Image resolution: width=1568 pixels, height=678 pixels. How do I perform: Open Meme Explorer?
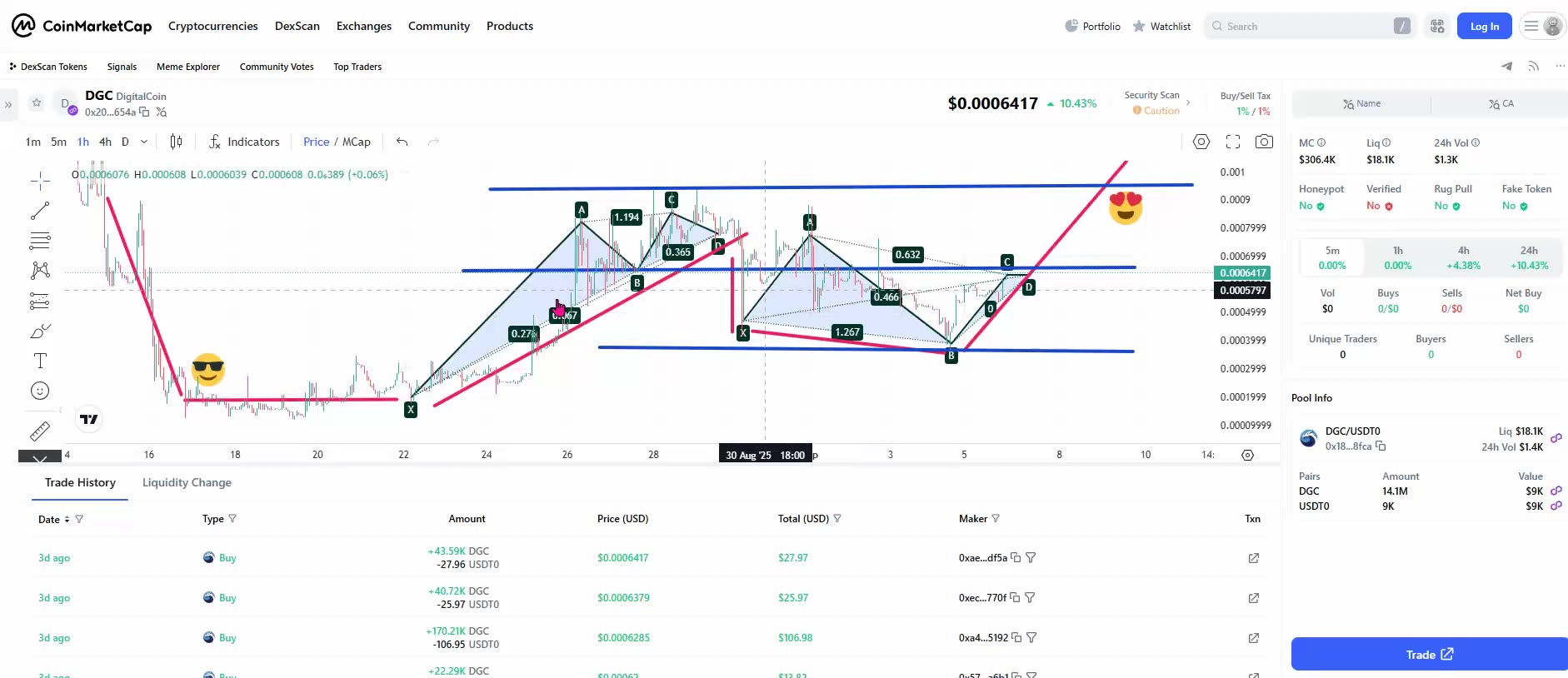click(x=188, y=67)
